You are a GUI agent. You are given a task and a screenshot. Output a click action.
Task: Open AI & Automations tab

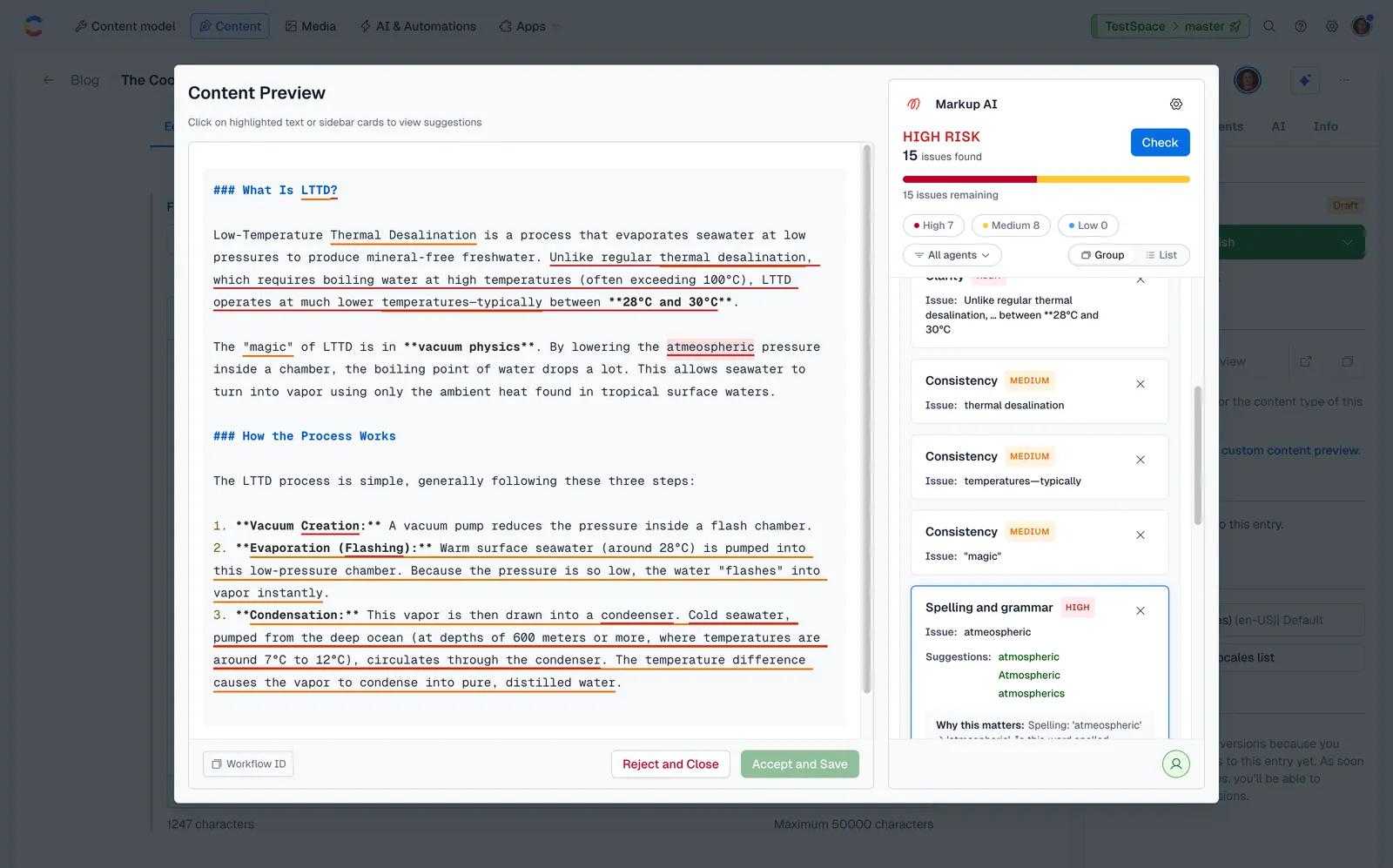tap(418, 26)
